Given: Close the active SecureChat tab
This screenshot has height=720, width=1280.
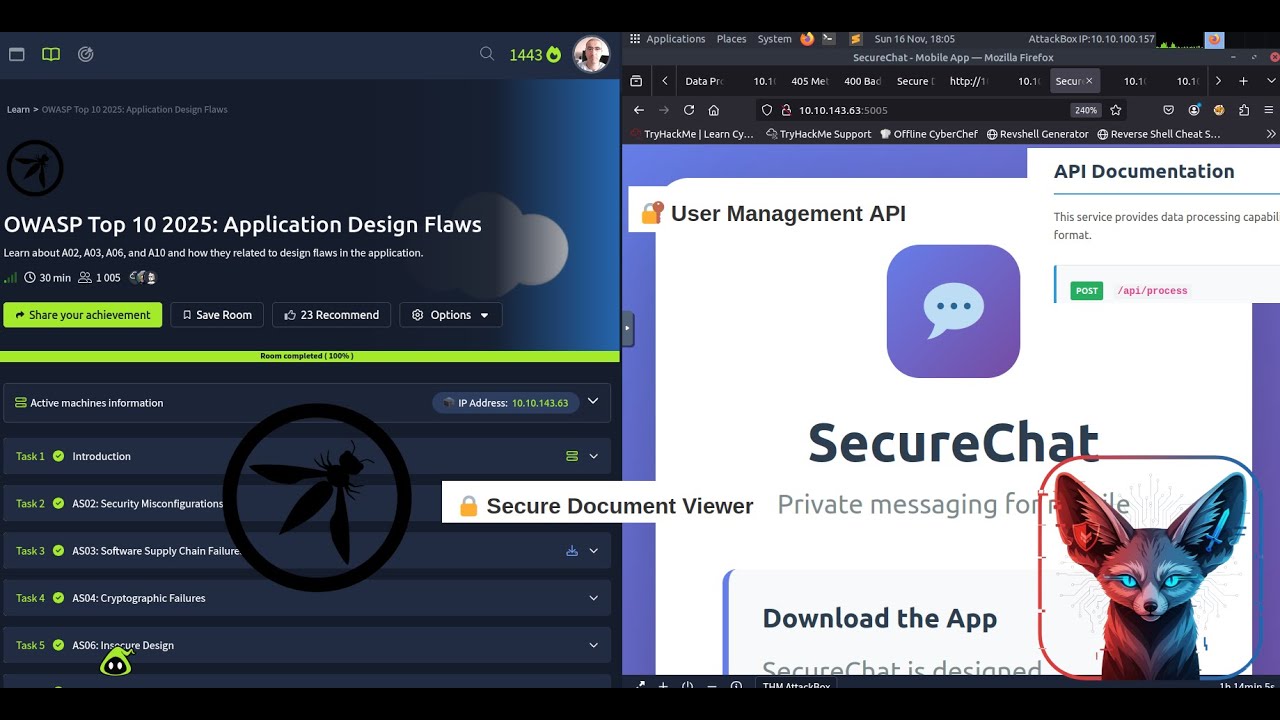Looking at the screenshot, I should [x=1089, y=81].
